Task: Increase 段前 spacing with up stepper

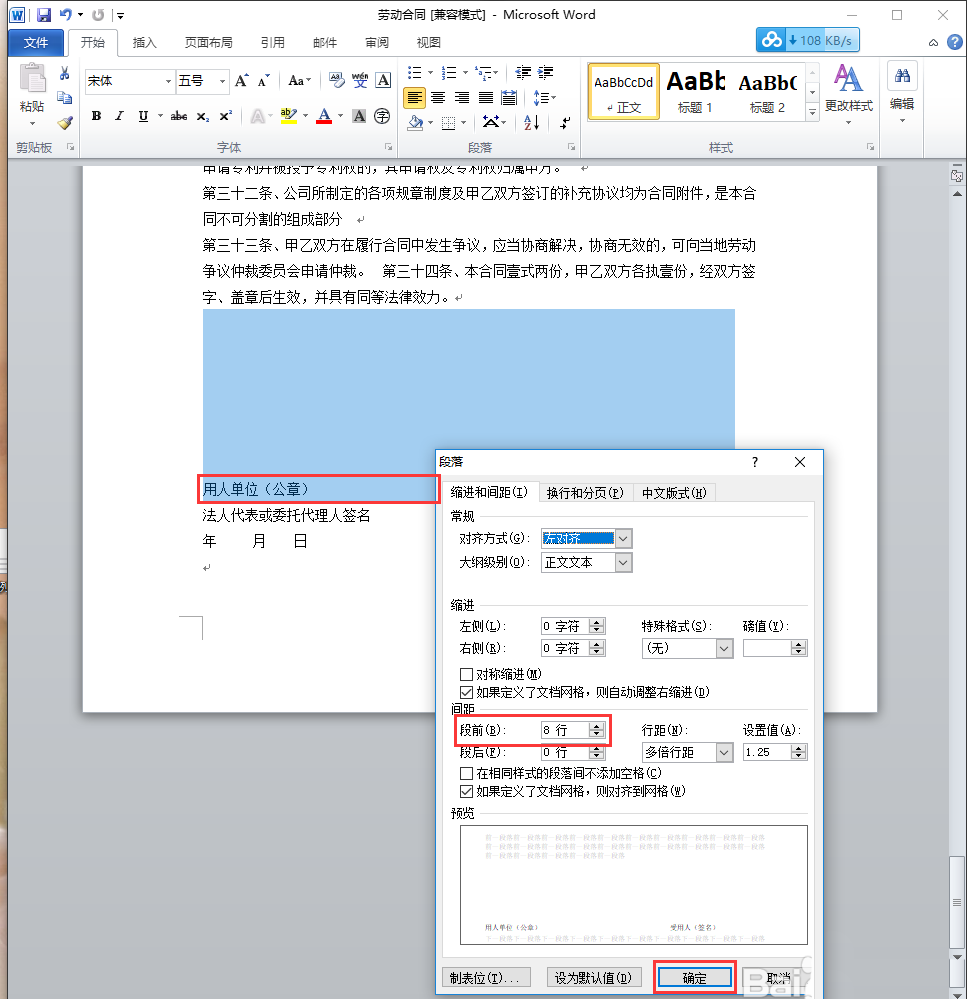Action: [596, 725]
